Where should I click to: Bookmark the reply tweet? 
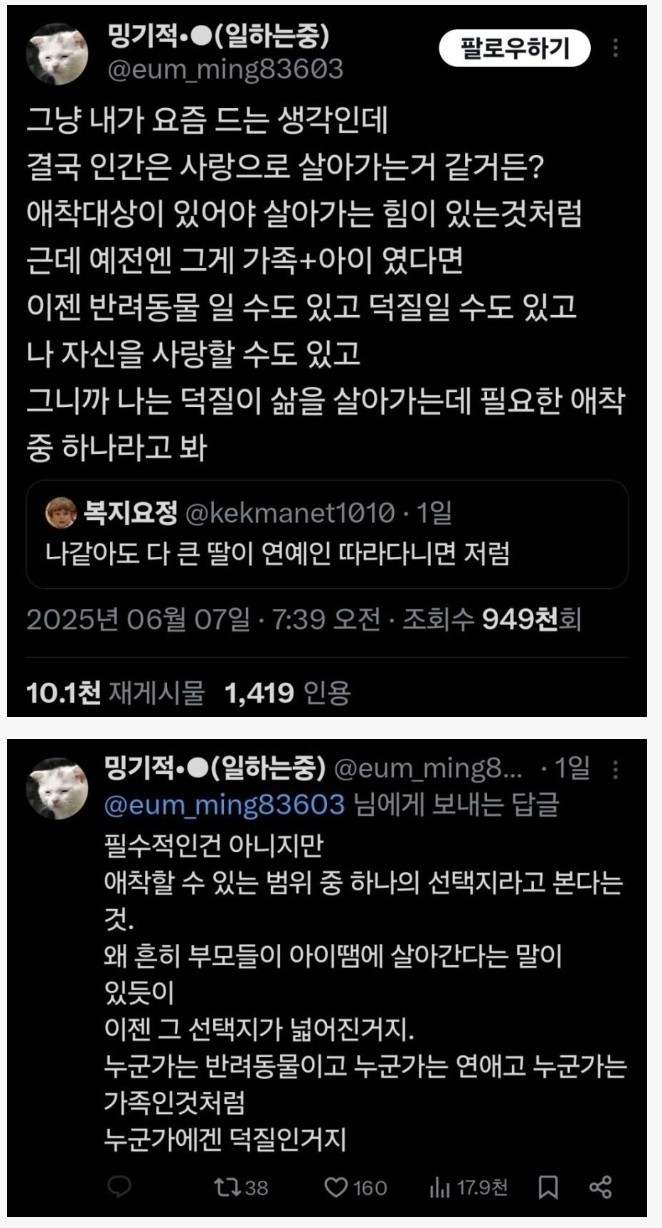pyautogui.click(x=548, y=1187)
